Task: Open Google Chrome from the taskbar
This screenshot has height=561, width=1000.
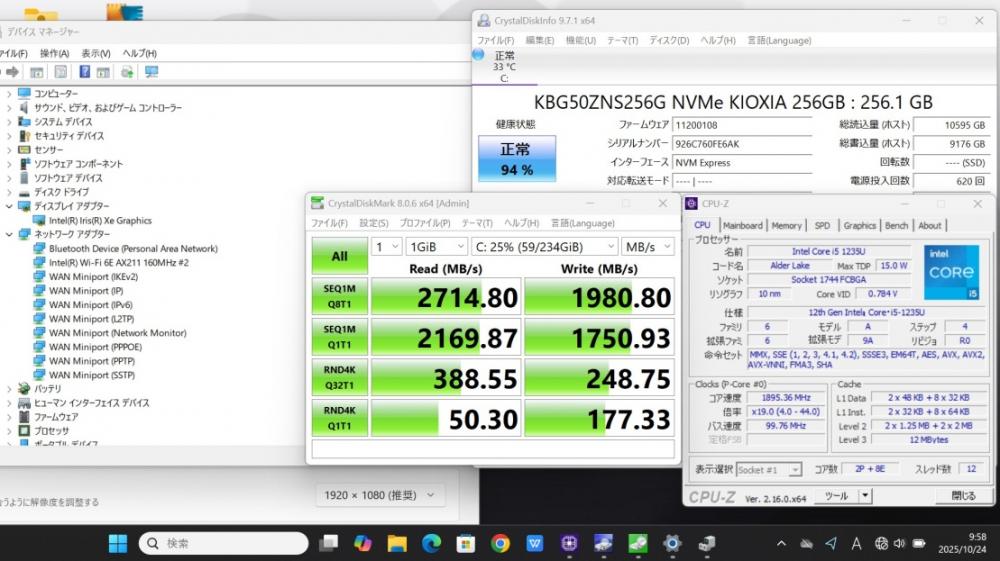Action: pos(501,543)
